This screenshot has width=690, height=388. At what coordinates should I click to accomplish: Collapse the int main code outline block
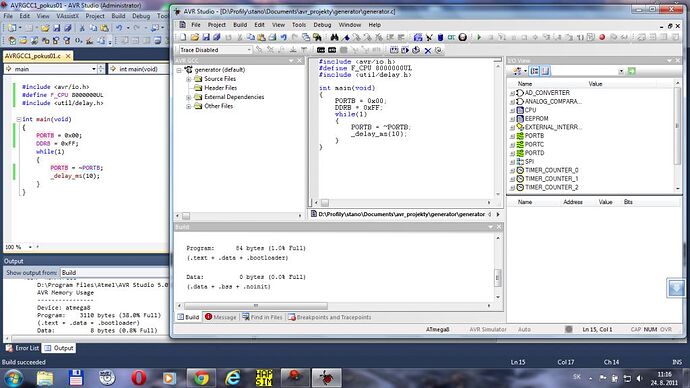tap(19, 119)
